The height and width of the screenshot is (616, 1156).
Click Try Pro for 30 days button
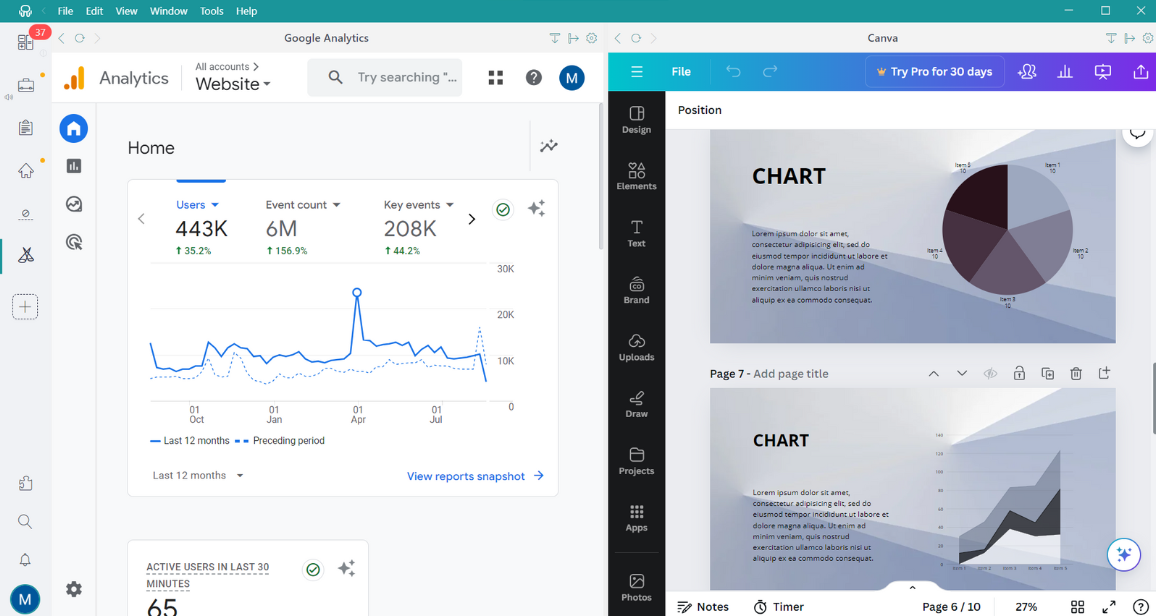point(934,72)
